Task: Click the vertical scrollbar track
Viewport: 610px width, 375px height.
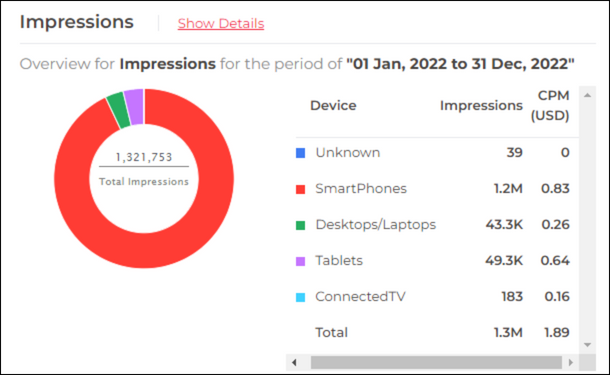Action: 587,220
